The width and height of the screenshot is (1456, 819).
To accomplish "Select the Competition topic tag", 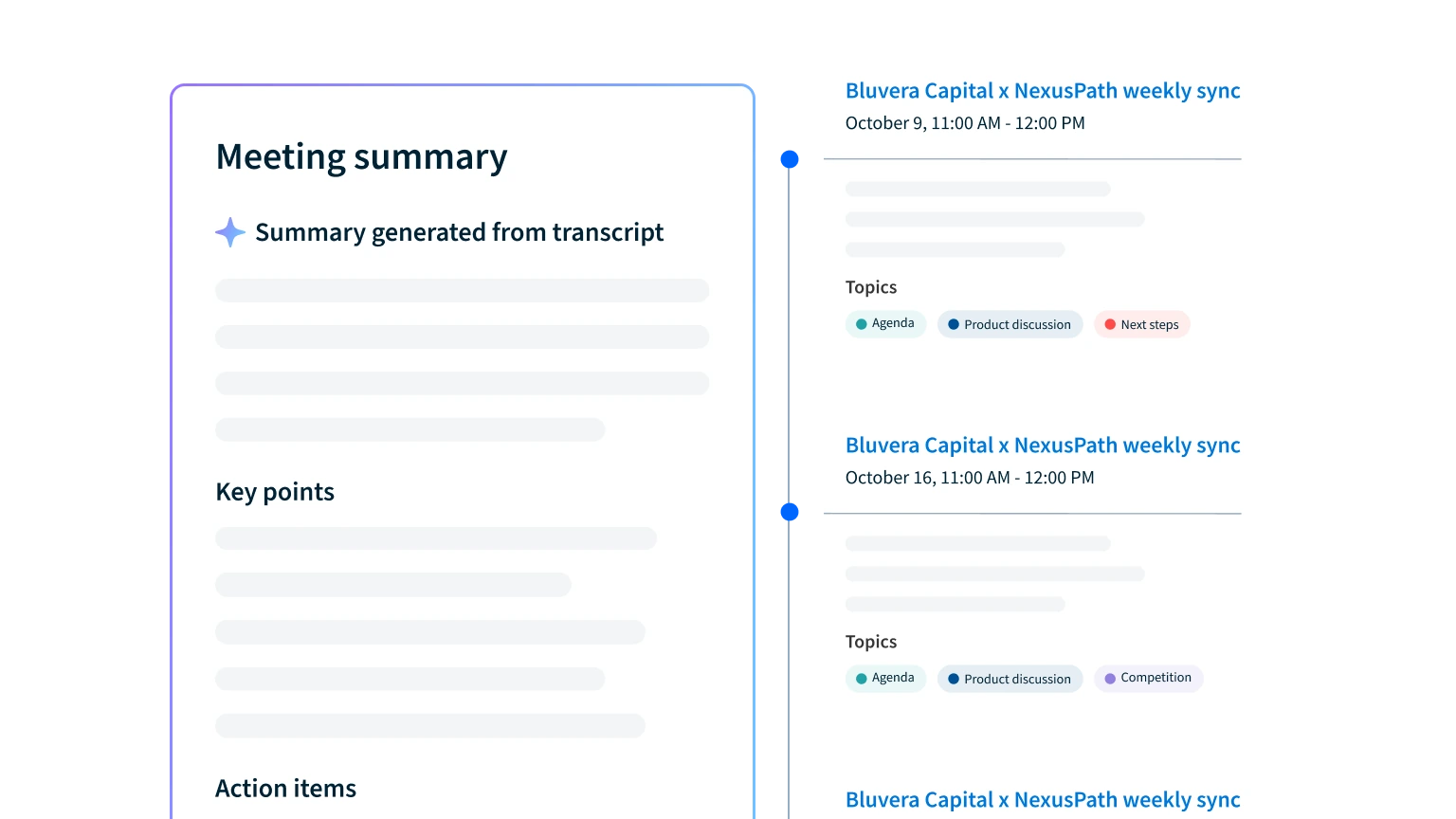I will (1148, 678).
